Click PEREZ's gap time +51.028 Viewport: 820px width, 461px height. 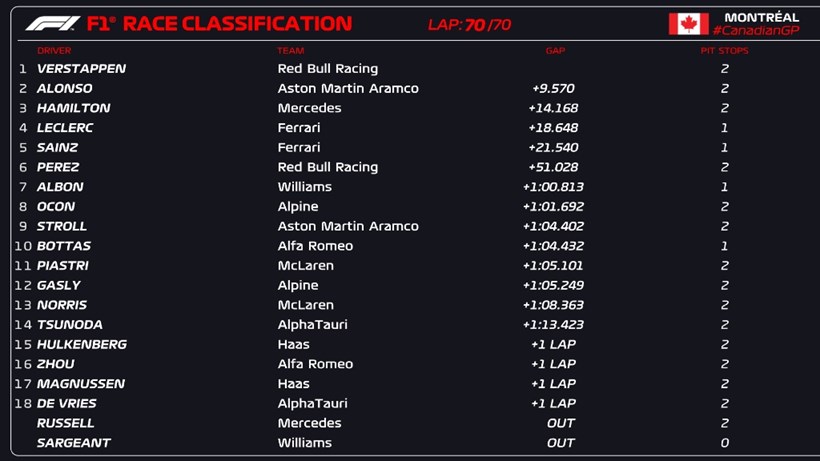coord(553,167)
